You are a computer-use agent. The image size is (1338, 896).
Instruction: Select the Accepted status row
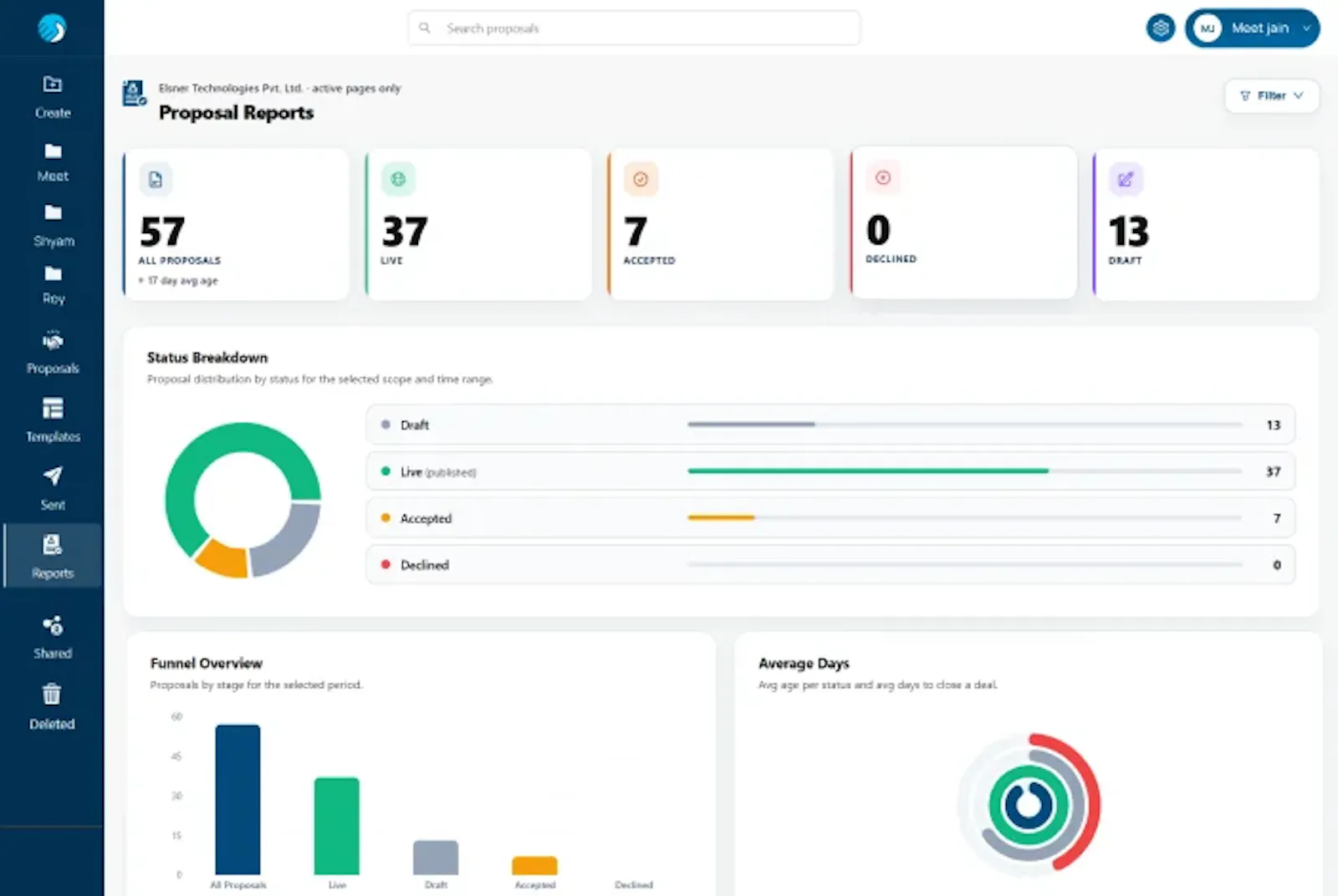tap(830, 518)
